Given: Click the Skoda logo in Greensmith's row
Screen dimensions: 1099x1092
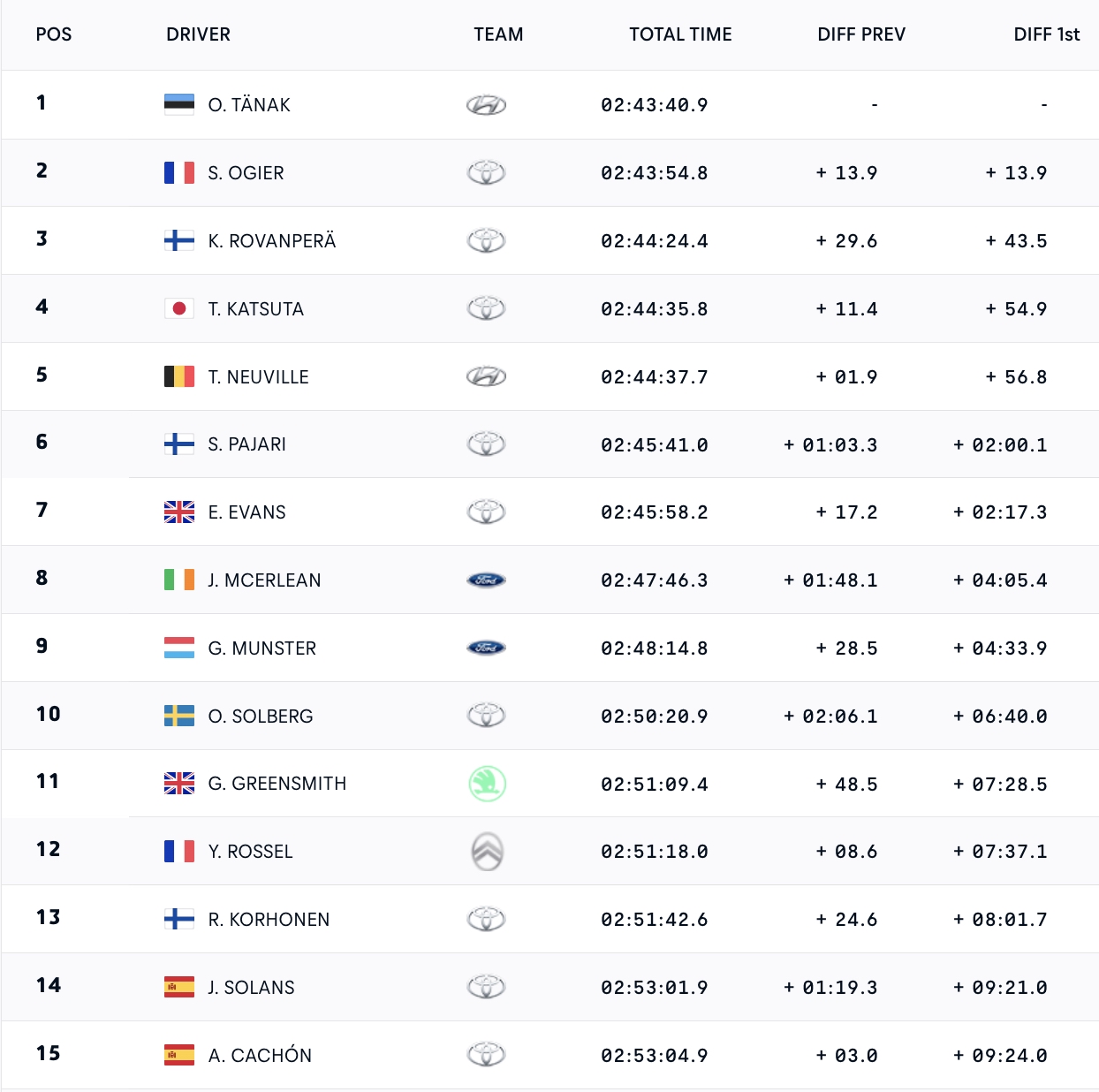Looking at the screenshot, I should (x=487, y=784).
